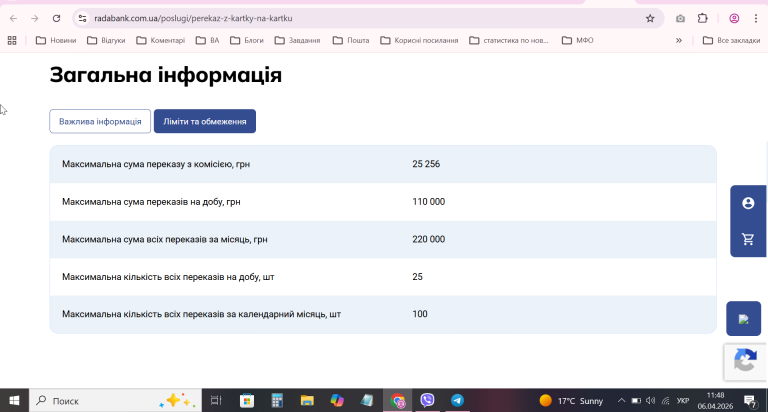Open the notifications center icon
This screenshot has height=412, width=768.
750,401
